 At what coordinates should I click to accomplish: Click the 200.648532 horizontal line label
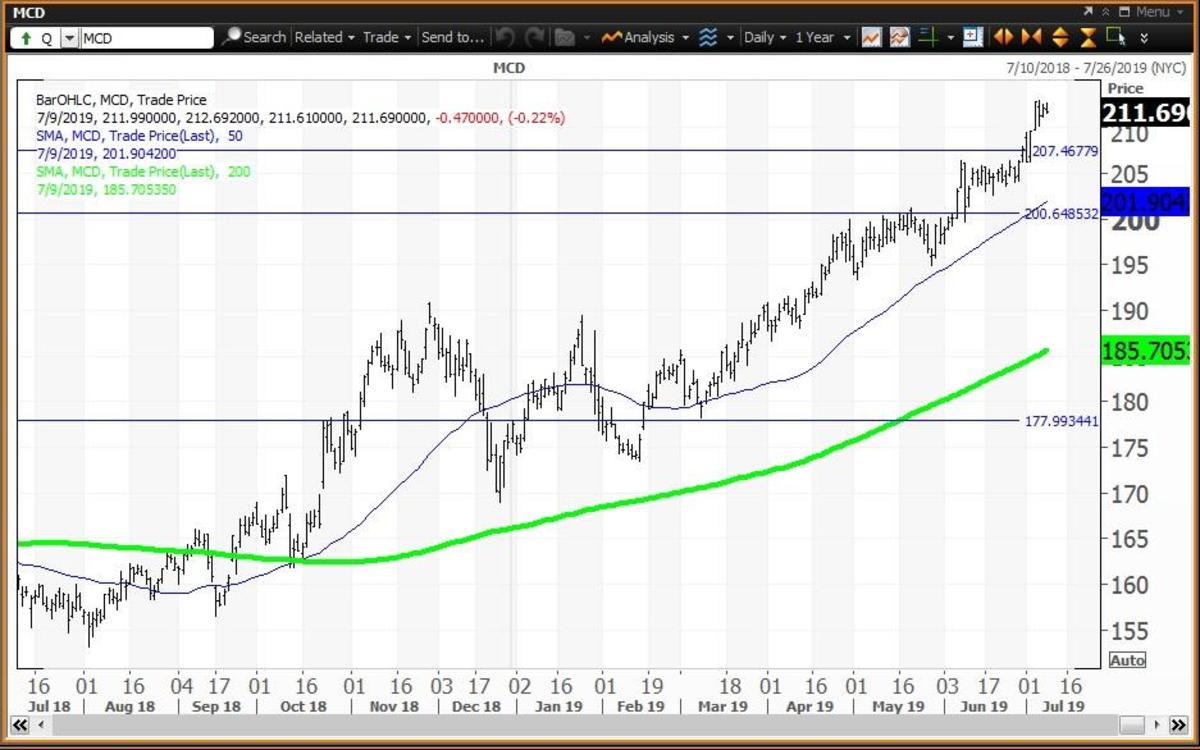coord(1061,214)
